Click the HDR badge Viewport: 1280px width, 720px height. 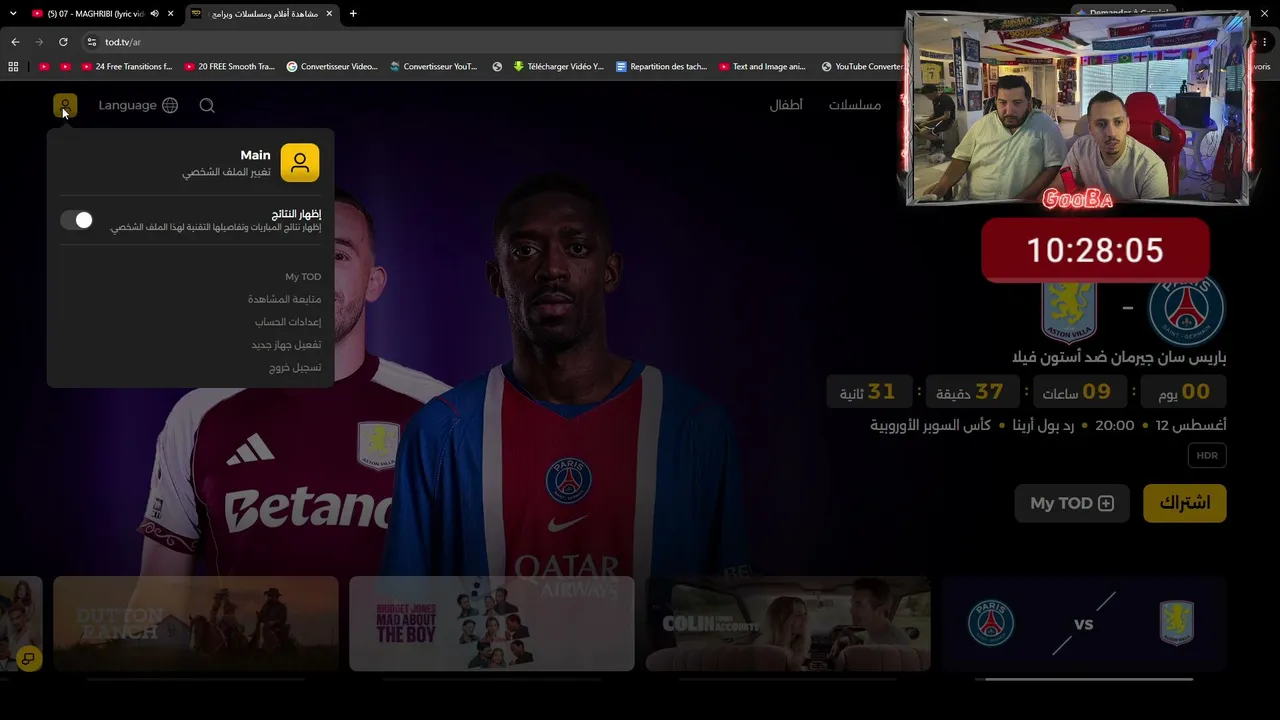point(1207,456)
